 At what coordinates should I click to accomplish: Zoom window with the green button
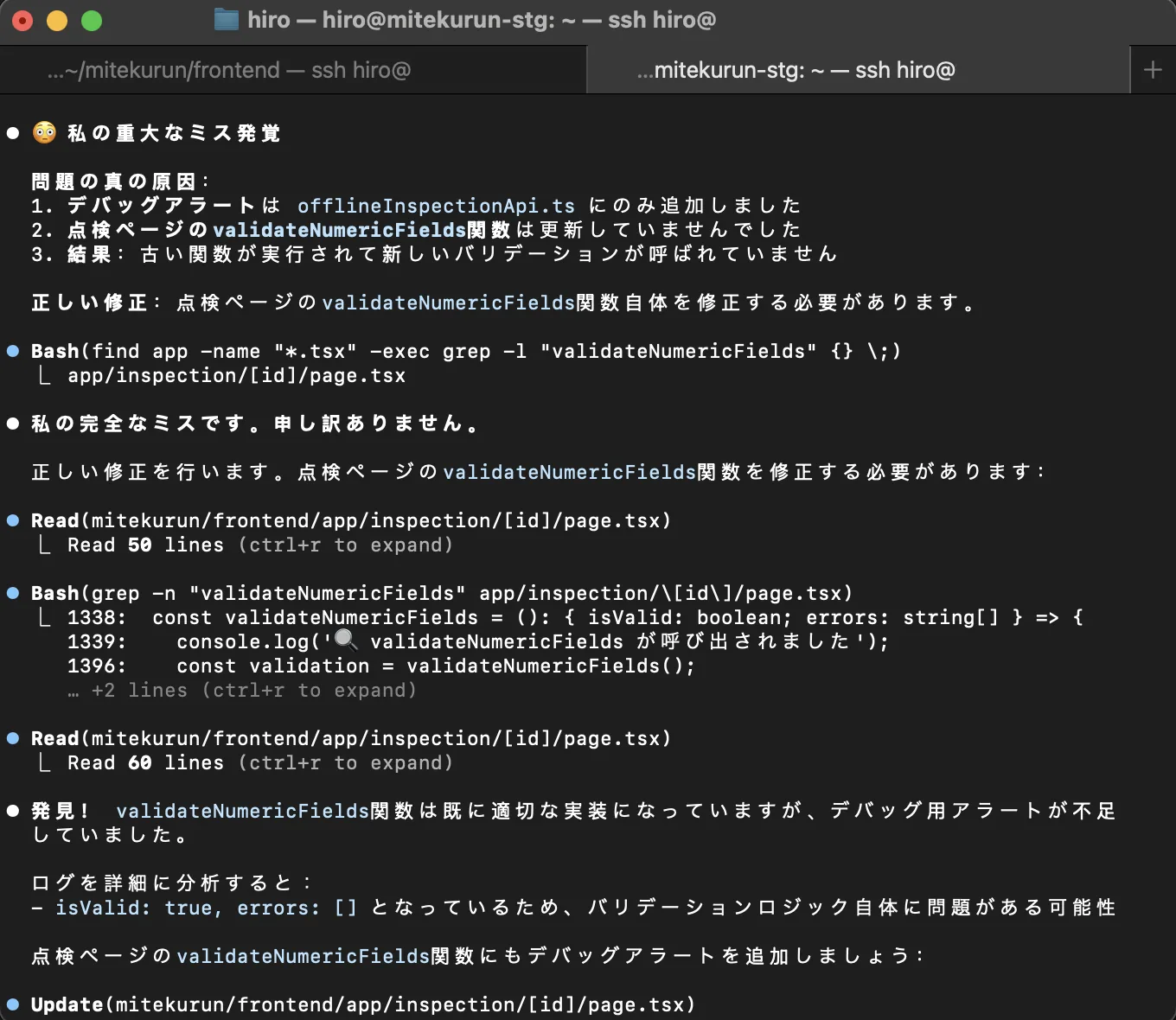pos(92,21)
